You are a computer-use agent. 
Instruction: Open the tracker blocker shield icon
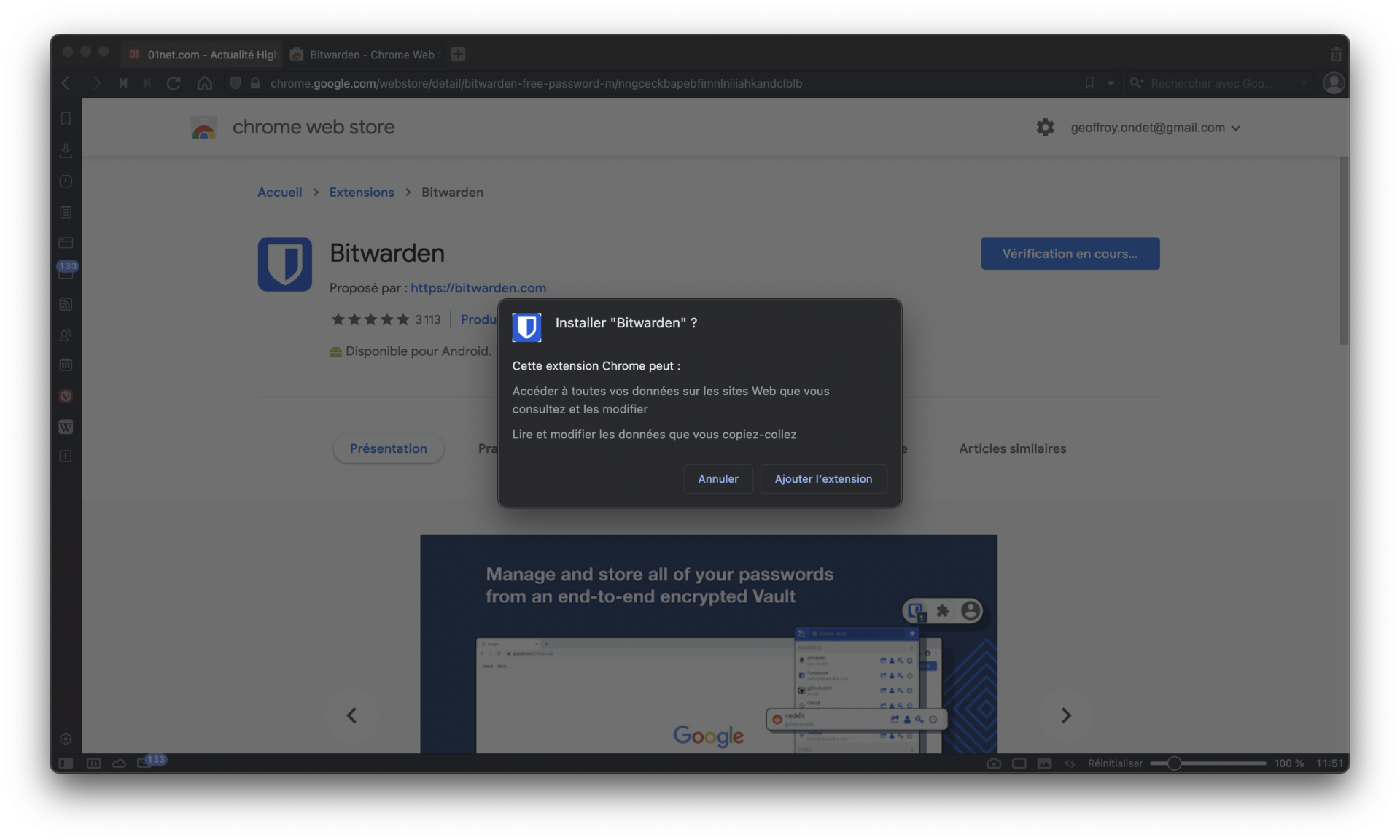point(235,83)
